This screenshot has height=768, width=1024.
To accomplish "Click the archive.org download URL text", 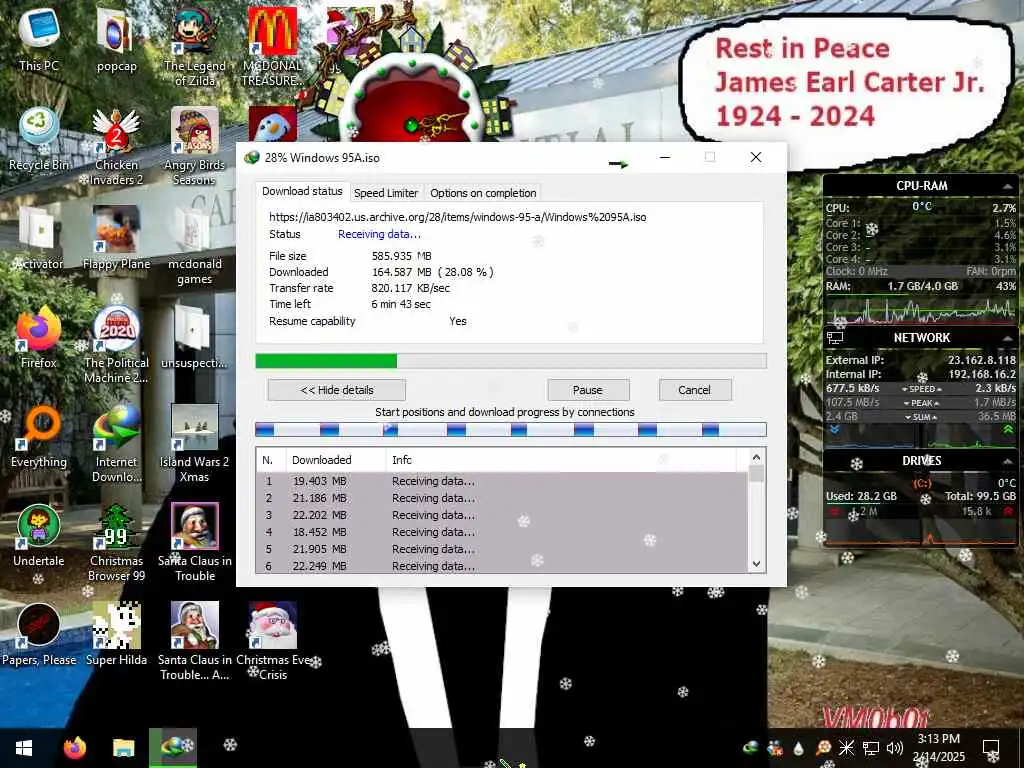I will coord(457,217).
